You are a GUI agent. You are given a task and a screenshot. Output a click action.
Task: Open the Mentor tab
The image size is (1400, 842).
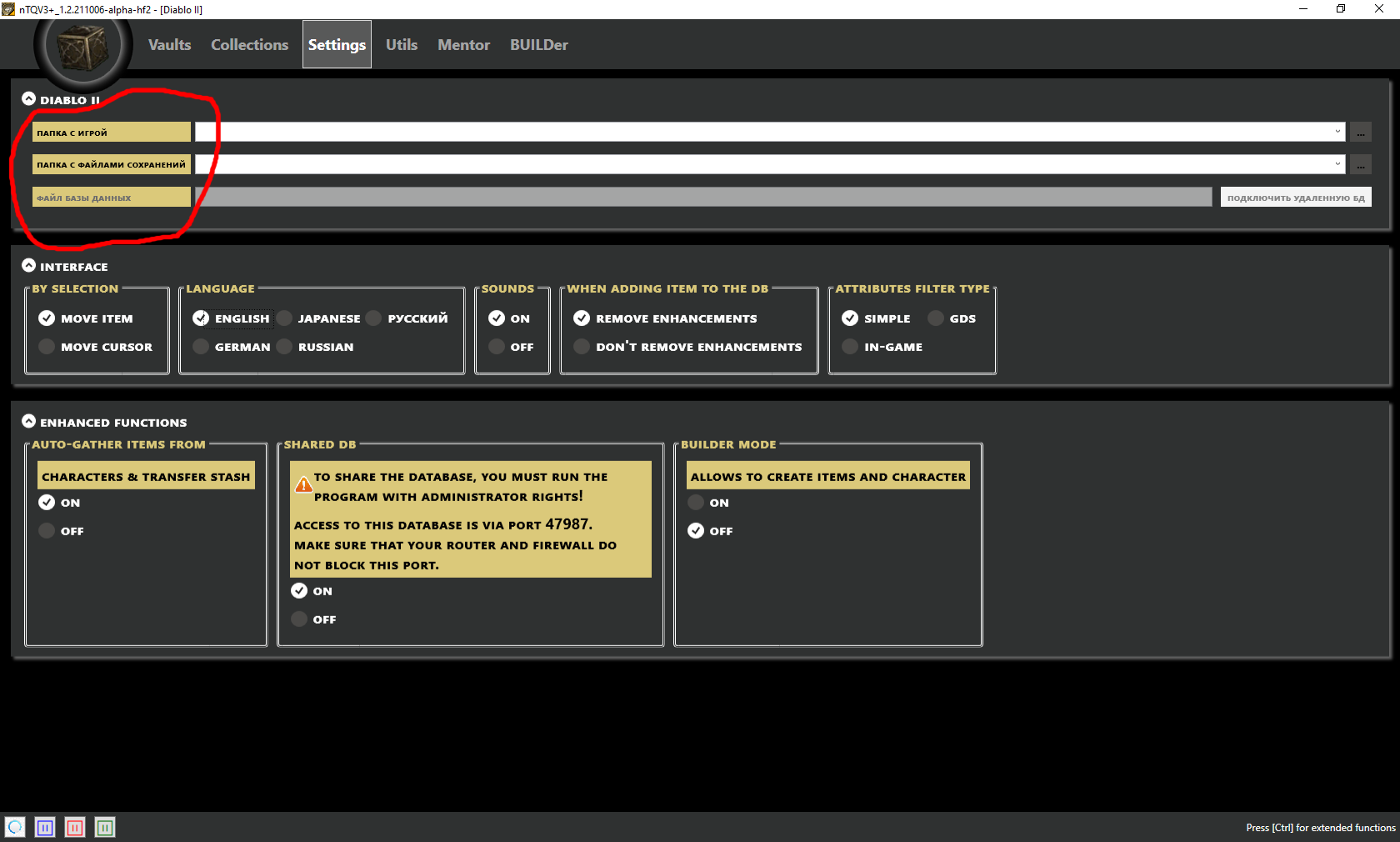pos(464,45)
